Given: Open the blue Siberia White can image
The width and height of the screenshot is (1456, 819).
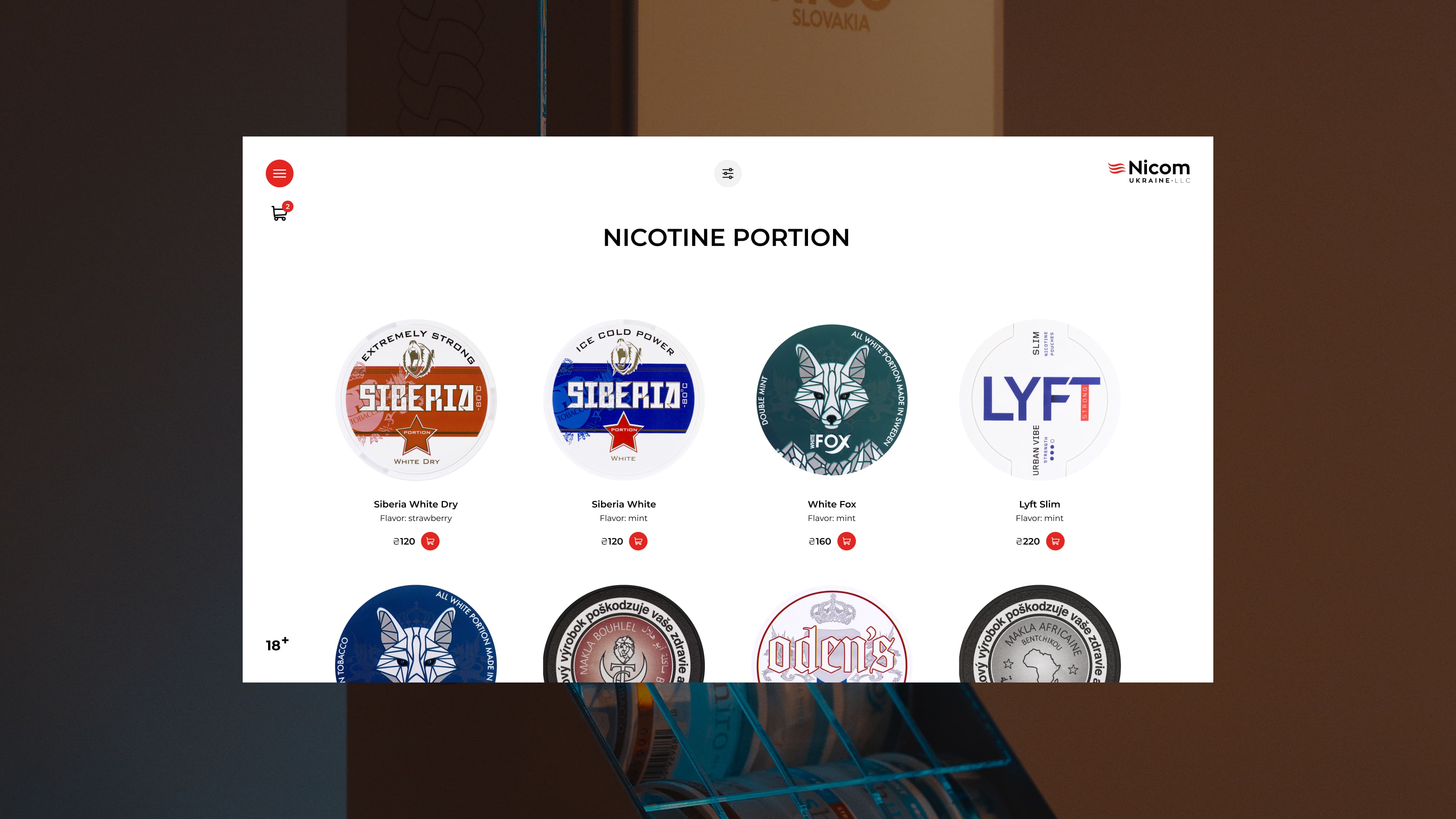Looking at the screenshot, I should coord(623,400).
